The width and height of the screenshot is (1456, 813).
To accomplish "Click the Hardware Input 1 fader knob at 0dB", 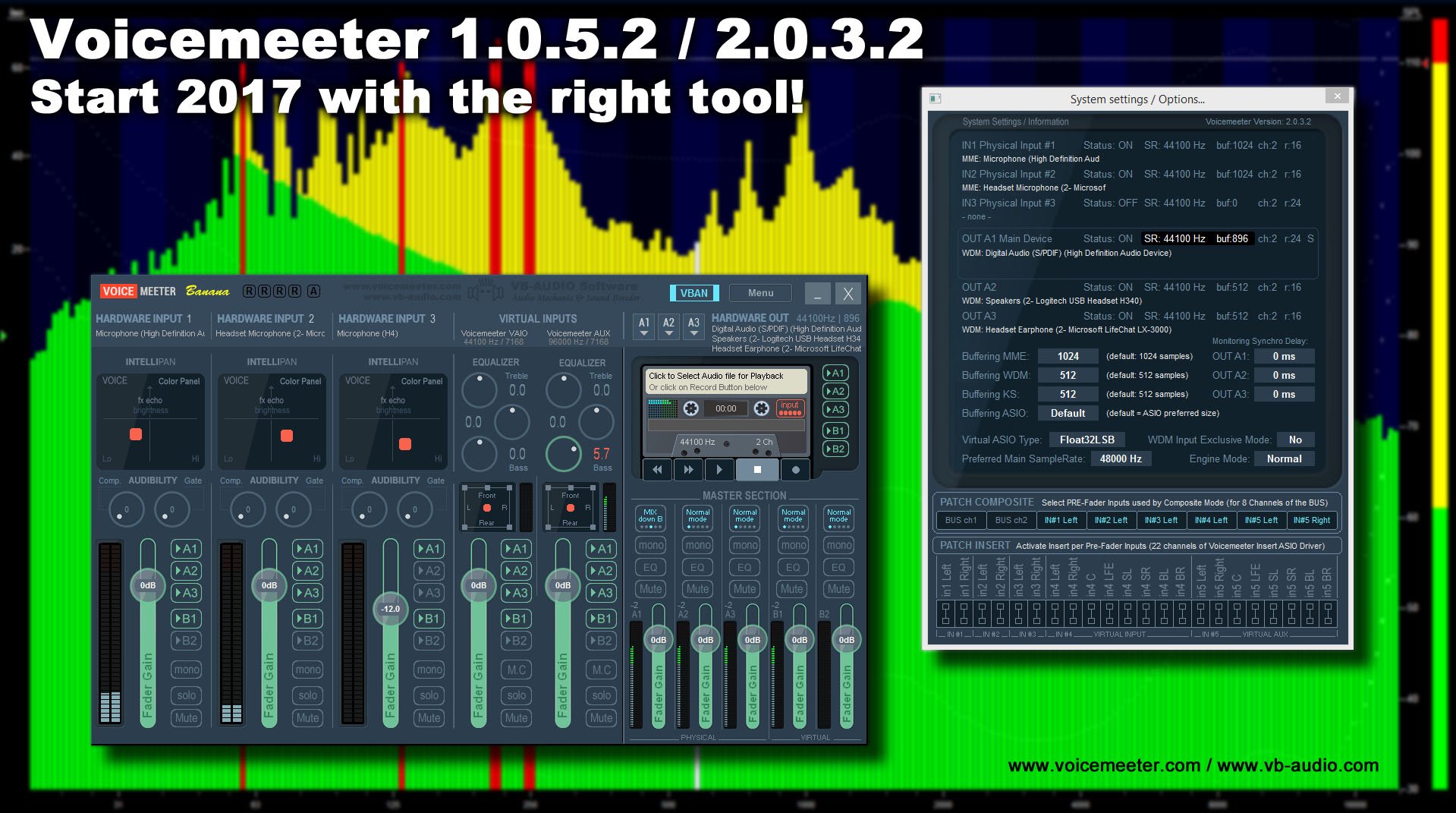I will click(x=147, y=585).
